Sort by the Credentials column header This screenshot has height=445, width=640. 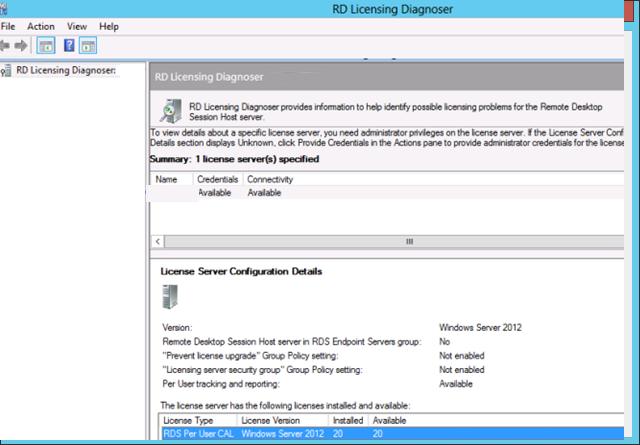217,179
